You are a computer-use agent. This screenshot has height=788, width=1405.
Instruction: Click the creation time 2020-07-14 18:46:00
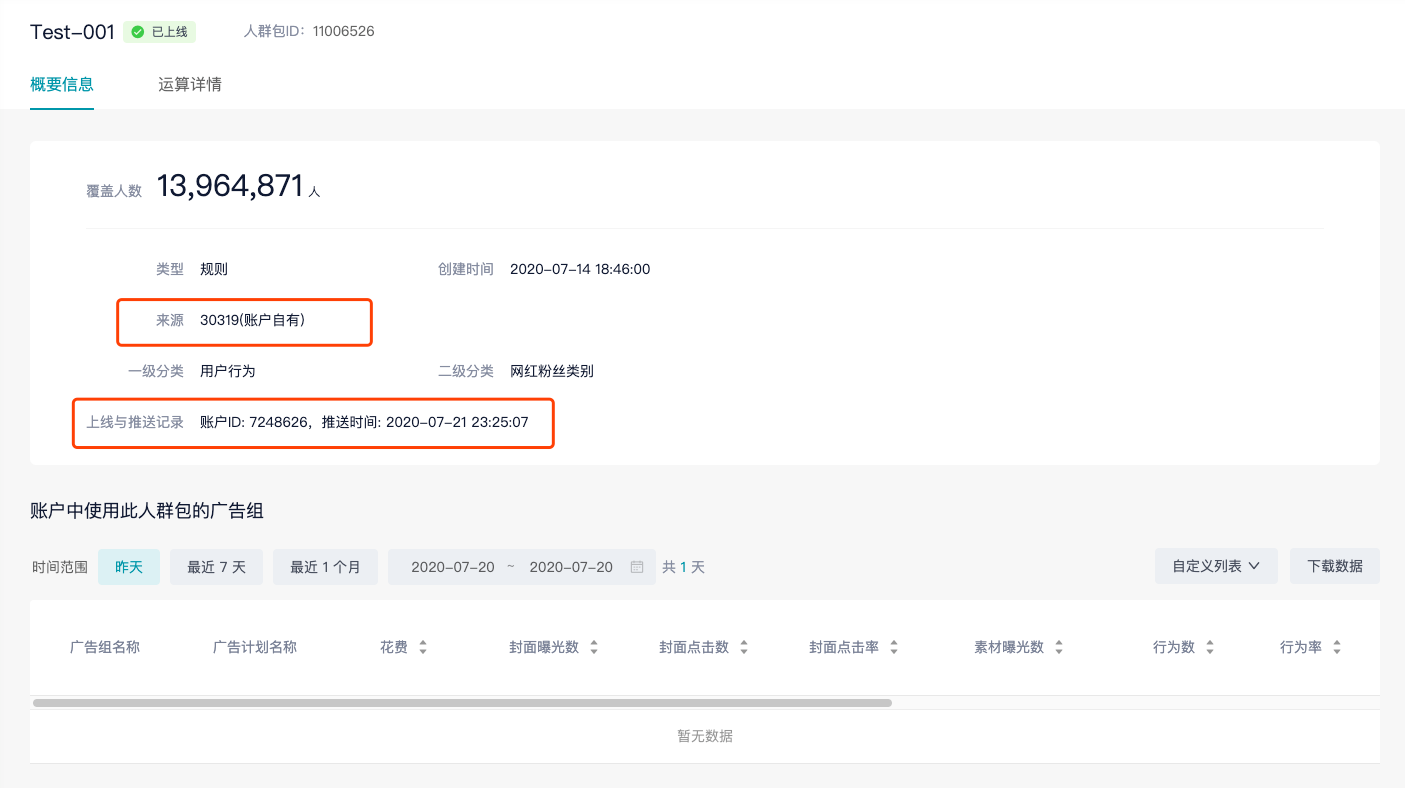pos(580,269)
